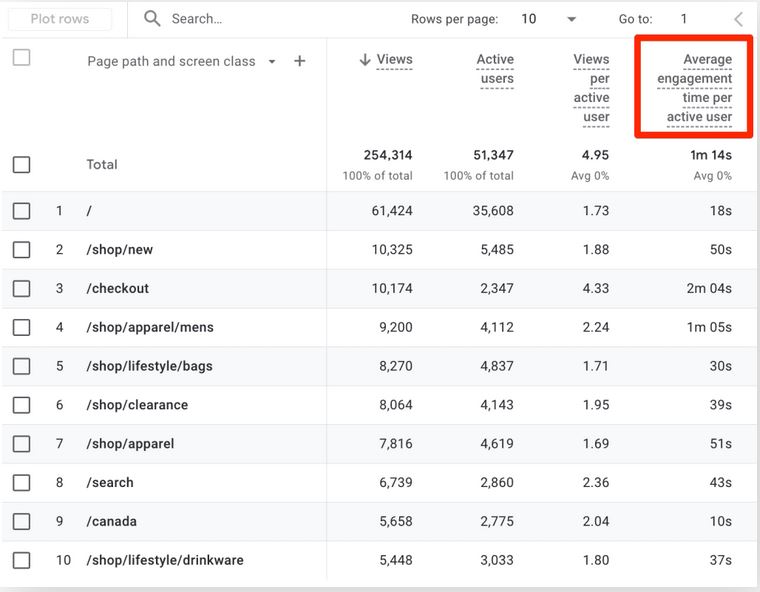Select the /shop/lifestyle/drinkware checkbox
The height and width of the screenshot is (592, 760).
point(21,560)
